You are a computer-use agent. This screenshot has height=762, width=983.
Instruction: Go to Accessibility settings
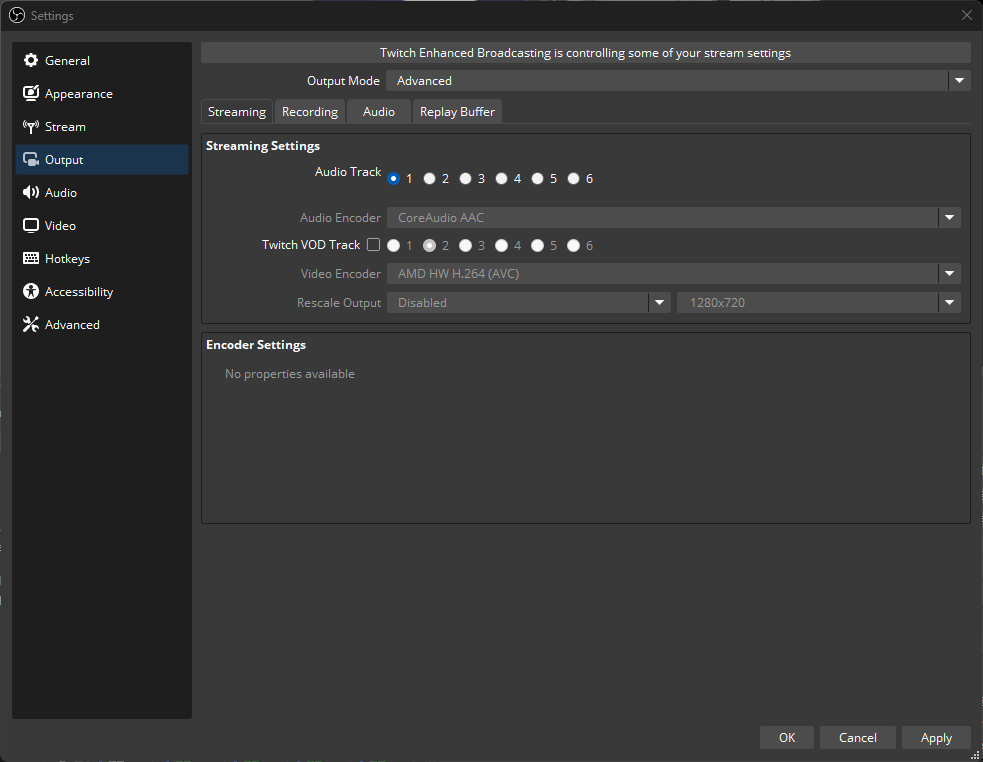102,292
